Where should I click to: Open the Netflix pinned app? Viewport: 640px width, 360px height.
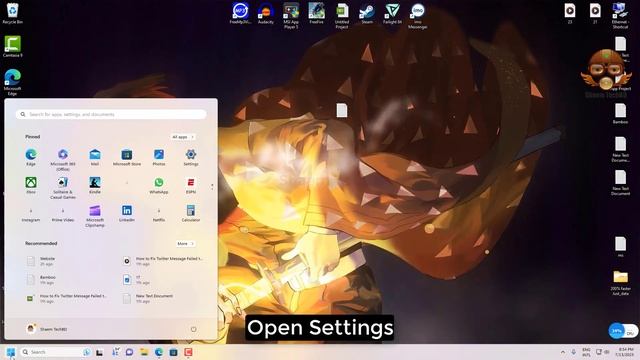point(159,215)
